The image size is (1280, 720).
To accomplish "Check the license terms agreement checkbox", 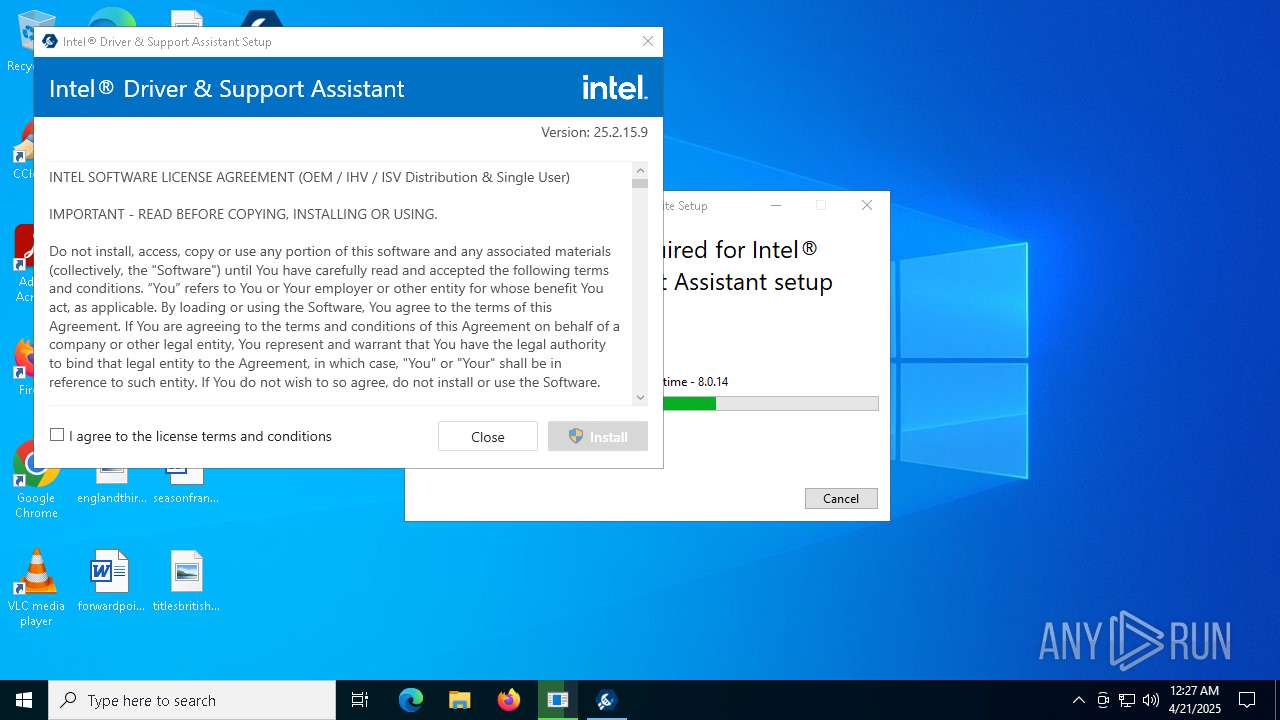I will 57,435.
